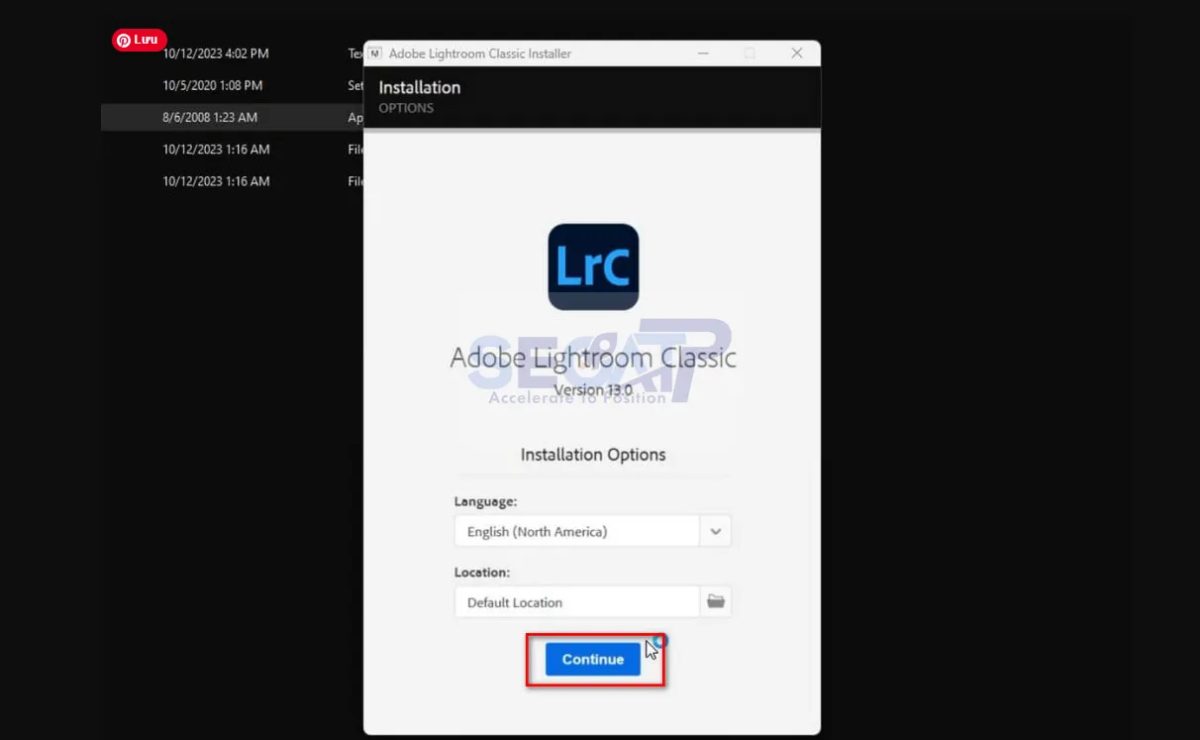Browse for location via folder icon
The image size is (1200, 740).
(x=715, y=602)
